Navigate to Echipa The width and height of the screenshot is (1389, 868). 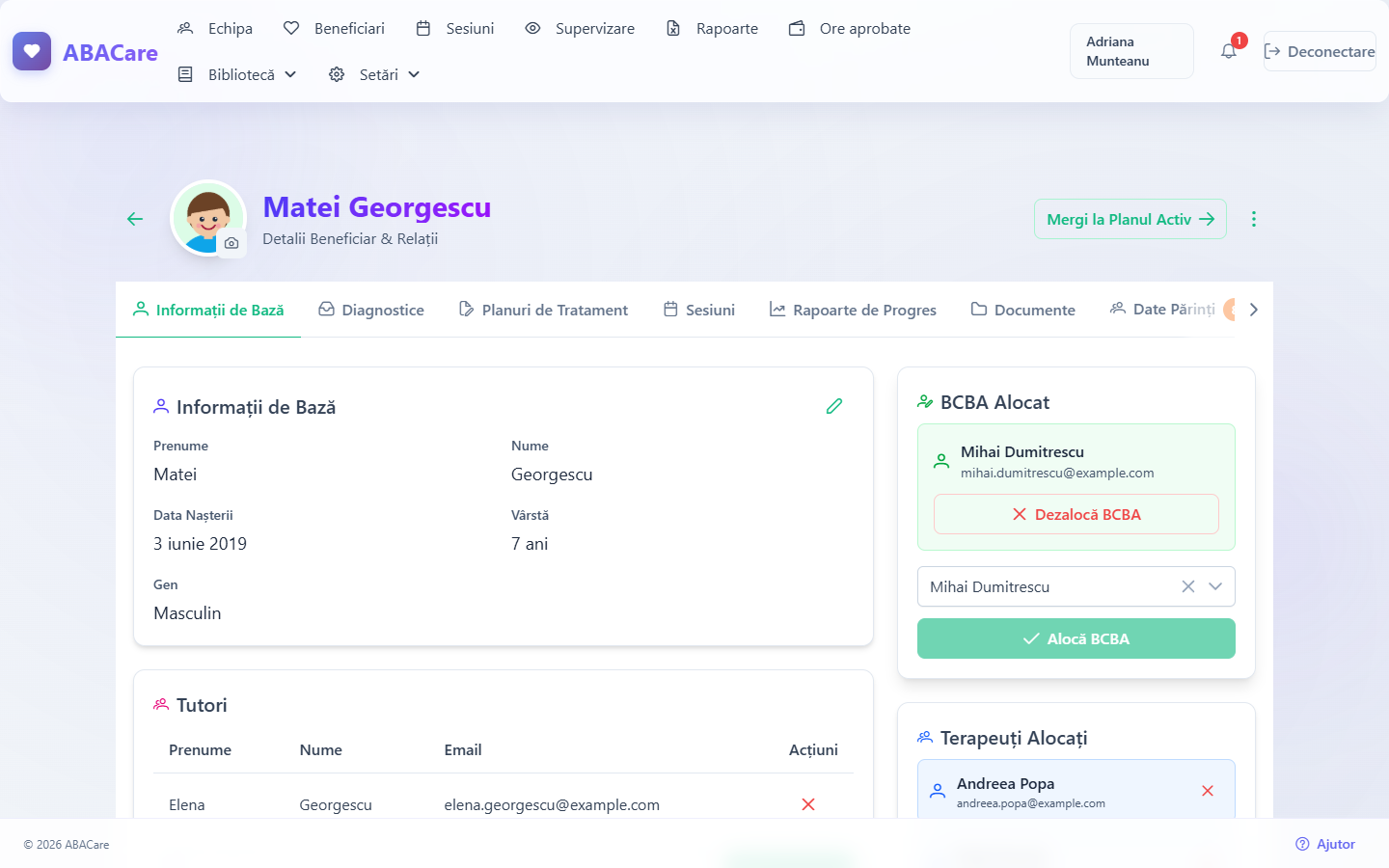click(215, 28)
